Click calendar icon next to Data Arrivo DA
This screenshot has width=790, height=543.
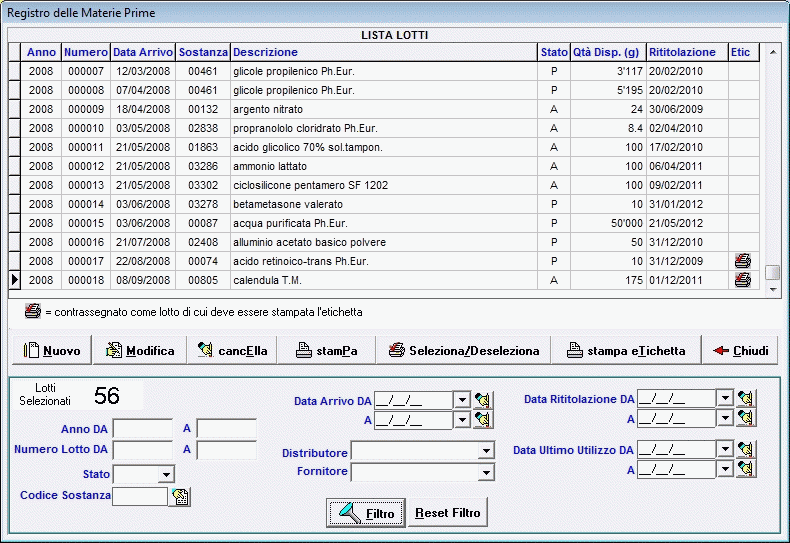coord(483,400)
